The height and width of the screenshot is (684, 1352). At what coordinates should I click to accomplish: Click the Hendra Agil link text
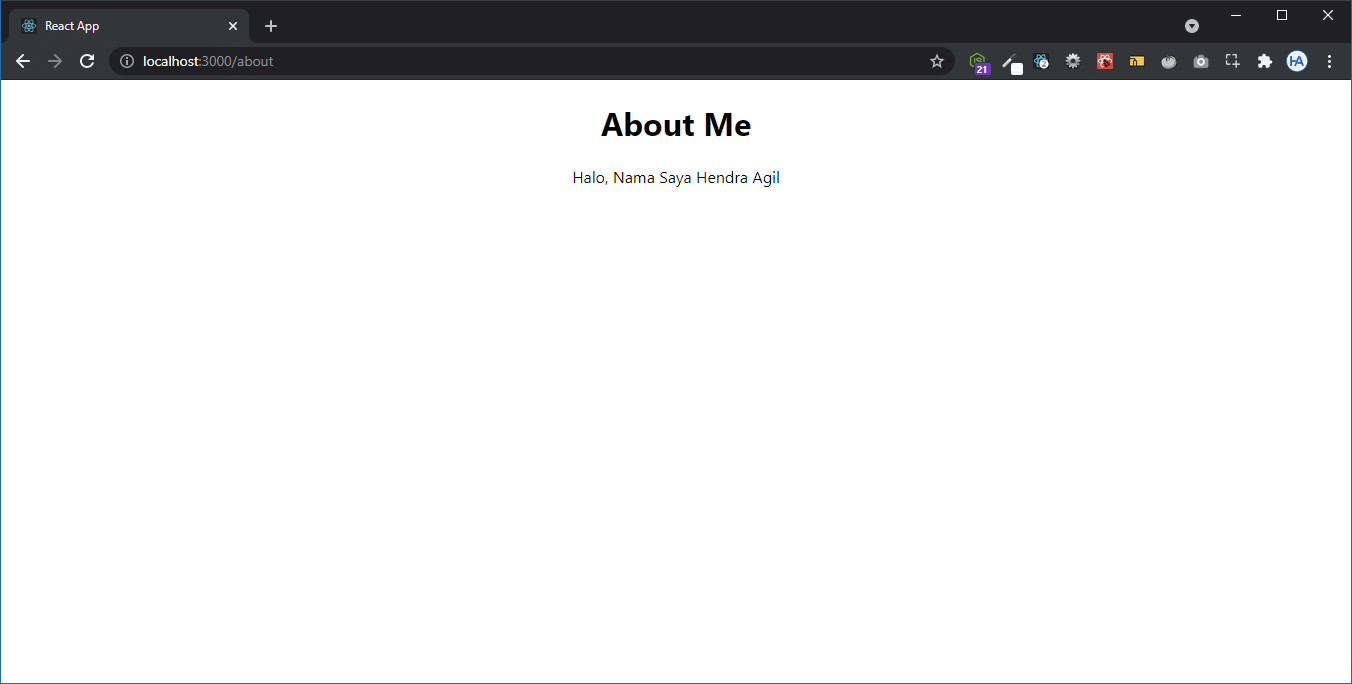(738, 177)
